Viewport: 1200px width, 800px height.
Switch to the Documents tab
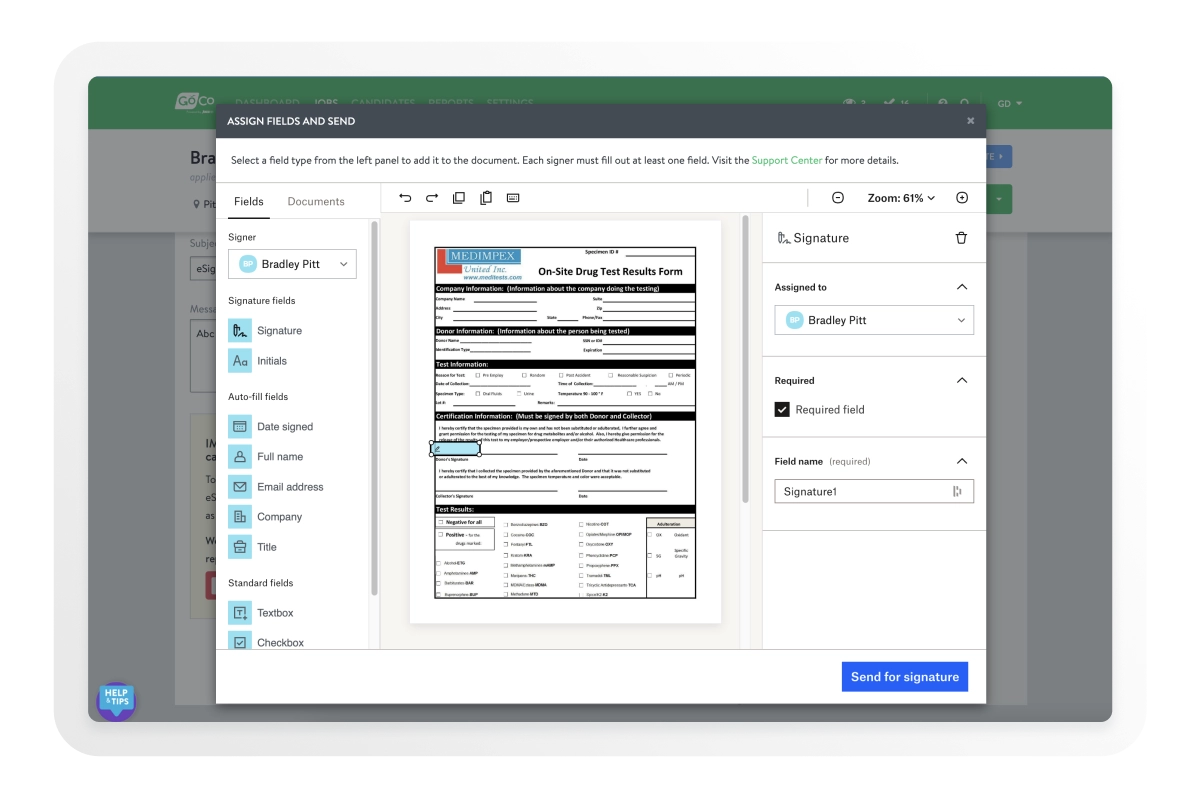(x=316, y=202)
